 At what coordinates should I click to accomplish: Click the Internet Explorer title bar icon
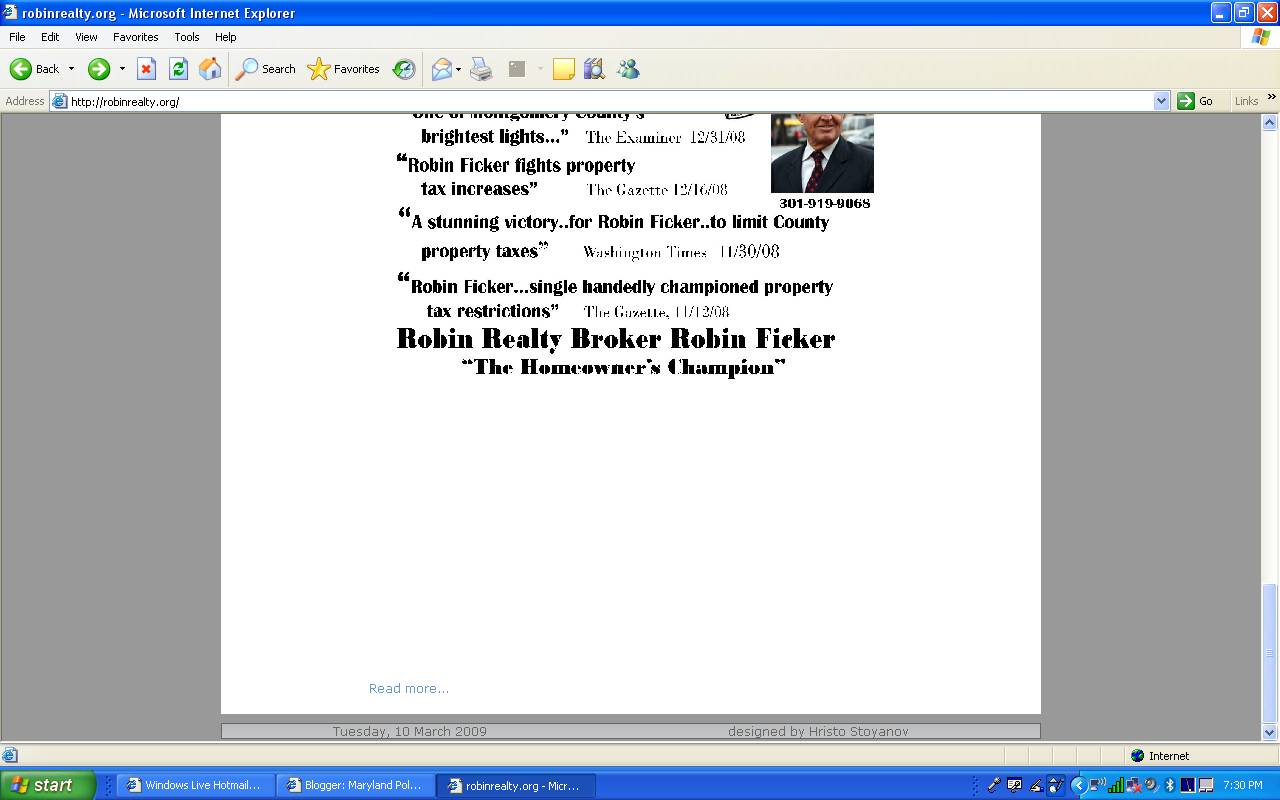[x=10, y=13]
